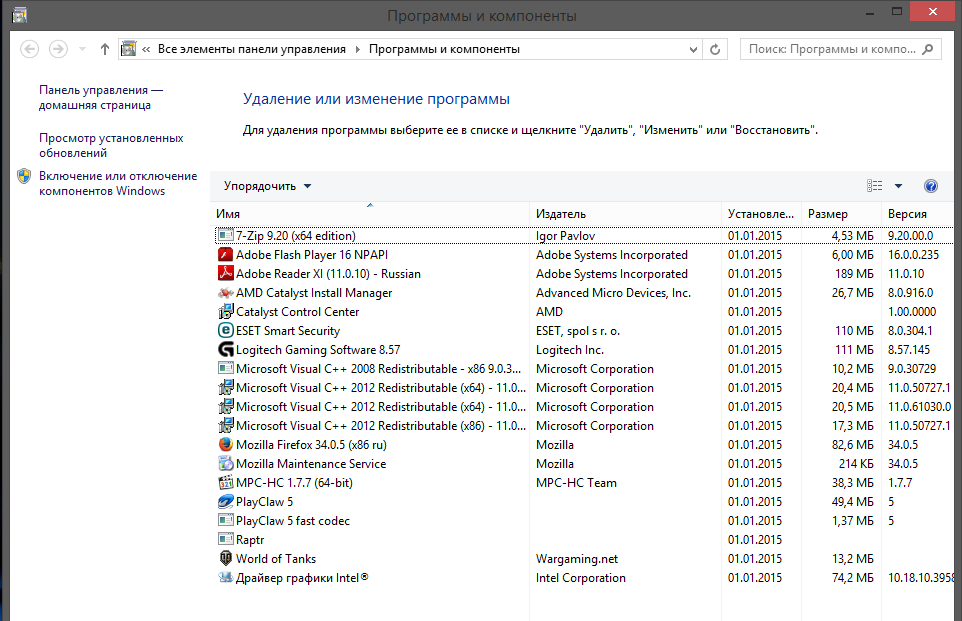Click the PlayClaw 5 fast codec icon
962x621 pixels.
click(x=226, y=521)
